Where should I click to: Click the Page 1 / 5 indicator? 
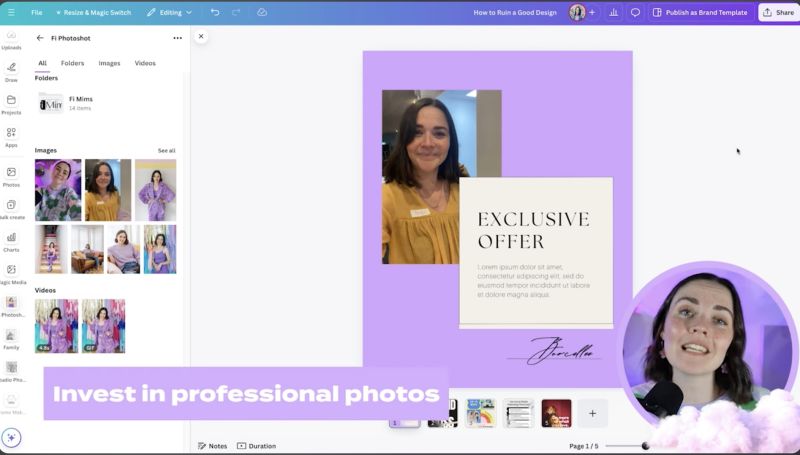tap(584, 446)
